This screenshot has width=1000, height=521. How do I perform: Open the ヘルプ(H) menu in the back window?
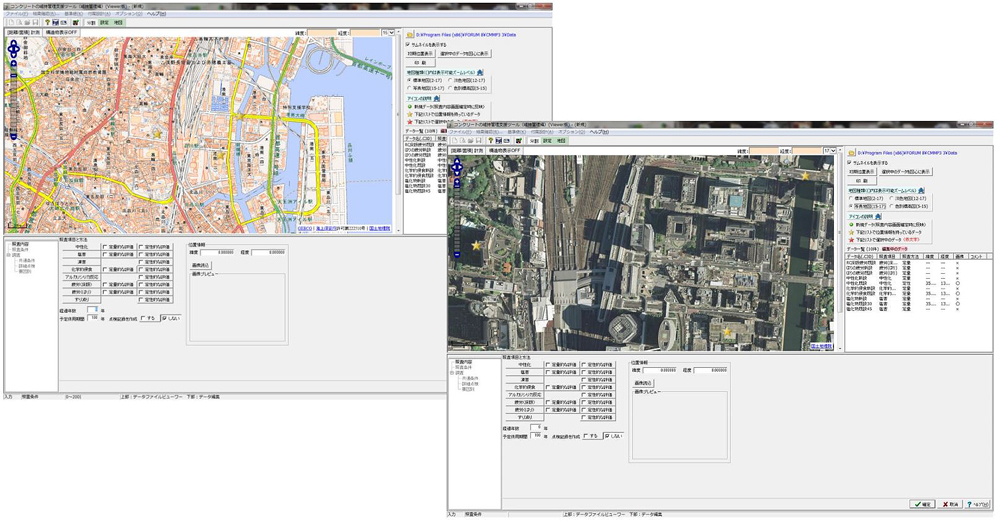156,13
